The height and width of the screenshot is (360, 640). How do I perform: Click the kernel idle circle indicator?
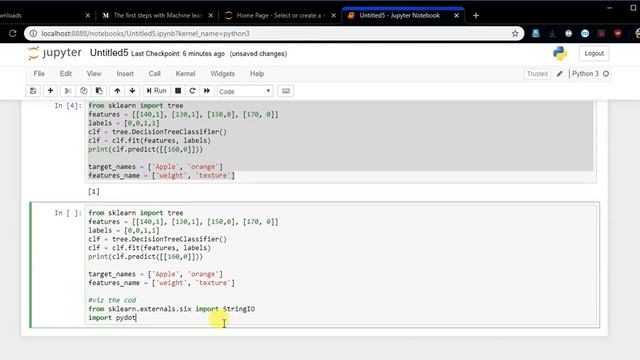606,74
